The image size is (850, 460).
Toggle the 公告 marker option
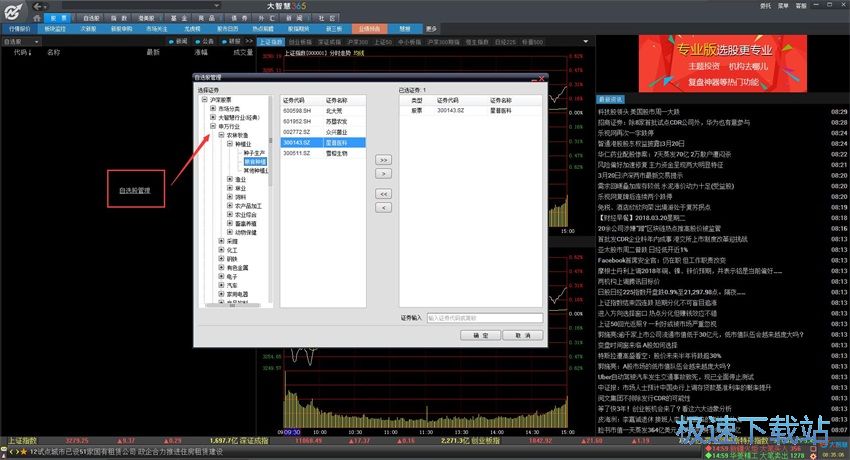[205, 41]
